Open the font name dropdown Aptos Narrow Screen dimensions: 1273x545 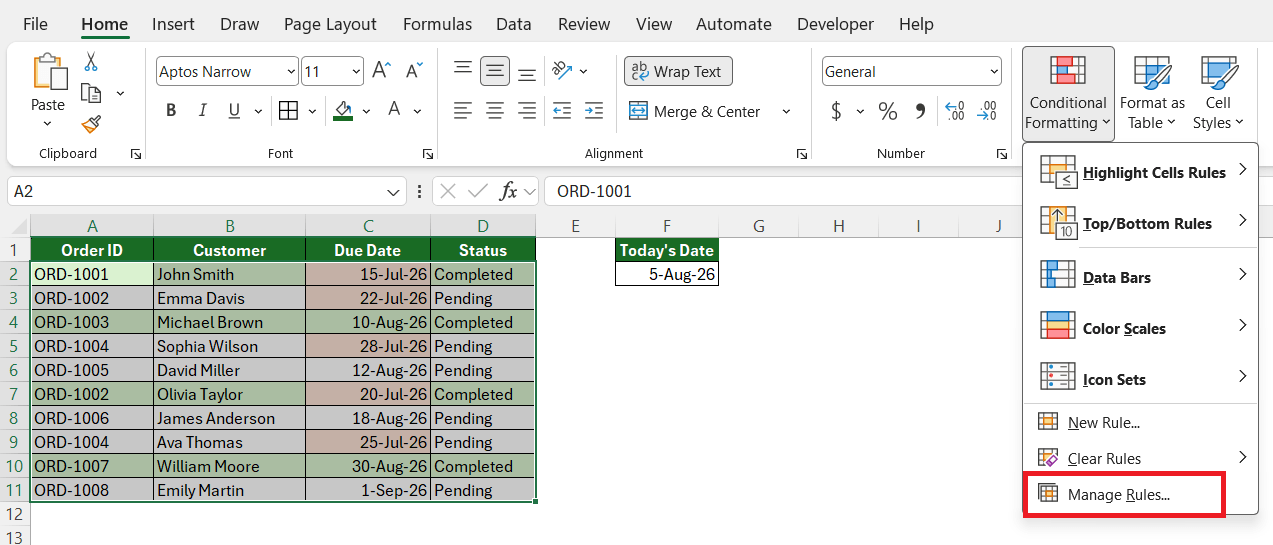click(x=291, y=71)
